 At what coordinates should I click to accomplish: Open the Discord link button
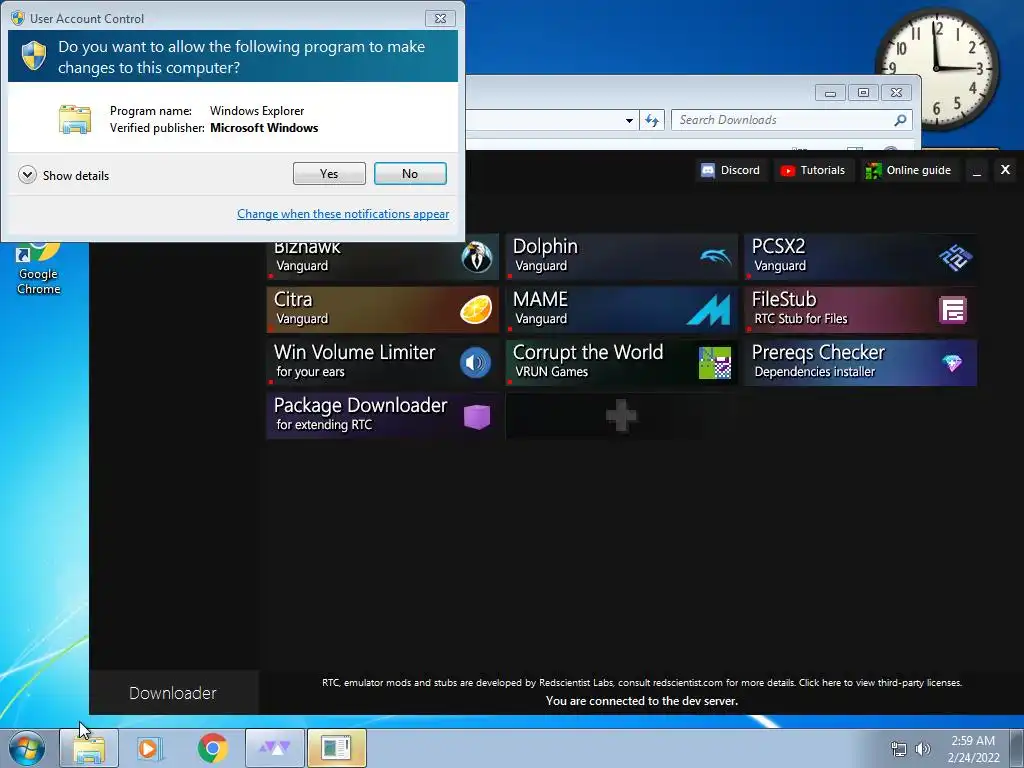pyautogui.click(x=730, y=170)
